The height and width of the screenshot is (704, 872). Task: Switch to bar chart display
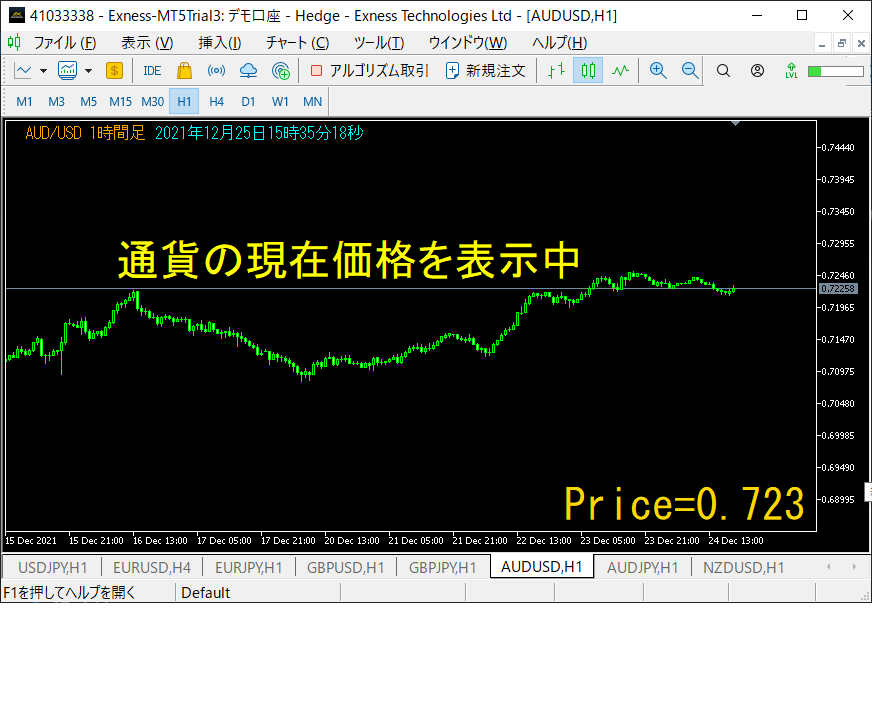pyautogui.click(x=556, y=71)
